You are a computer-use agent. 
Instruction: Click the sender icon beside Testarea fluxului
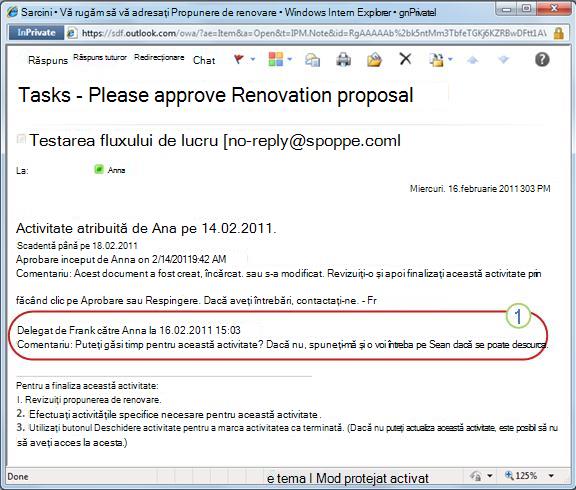coord(21,139)
